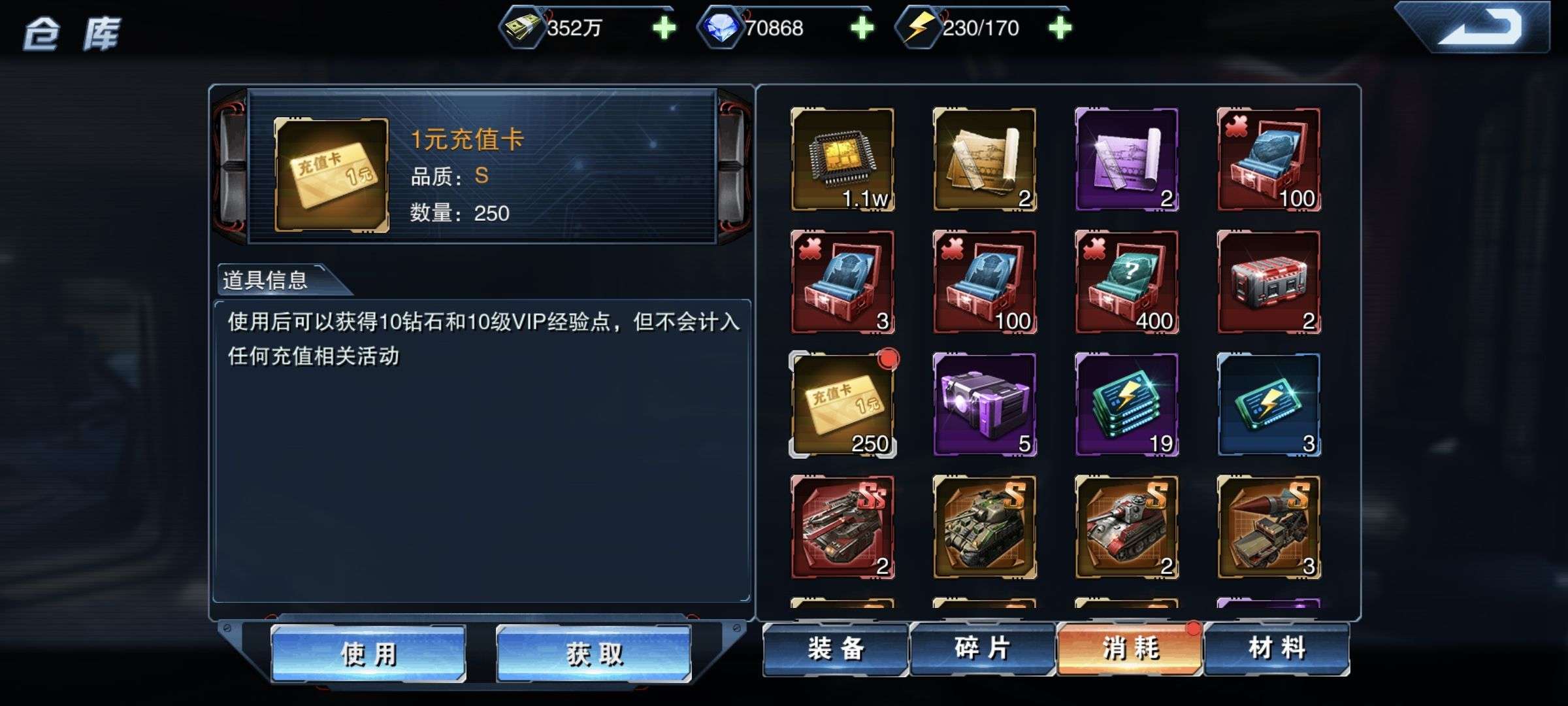The height and width of the screenshot is (706, 1568).
Task: Select the blue single energy card item
Action: pos(1269,405)
